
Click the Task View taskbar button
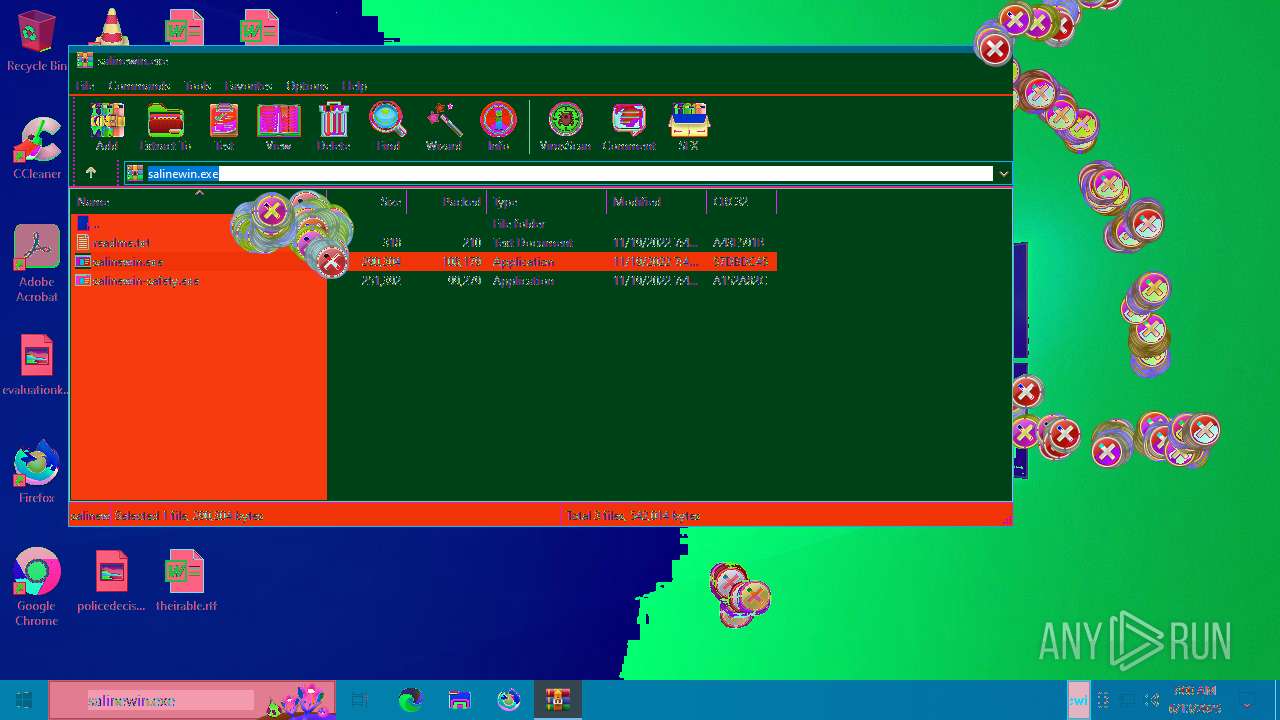360,700
